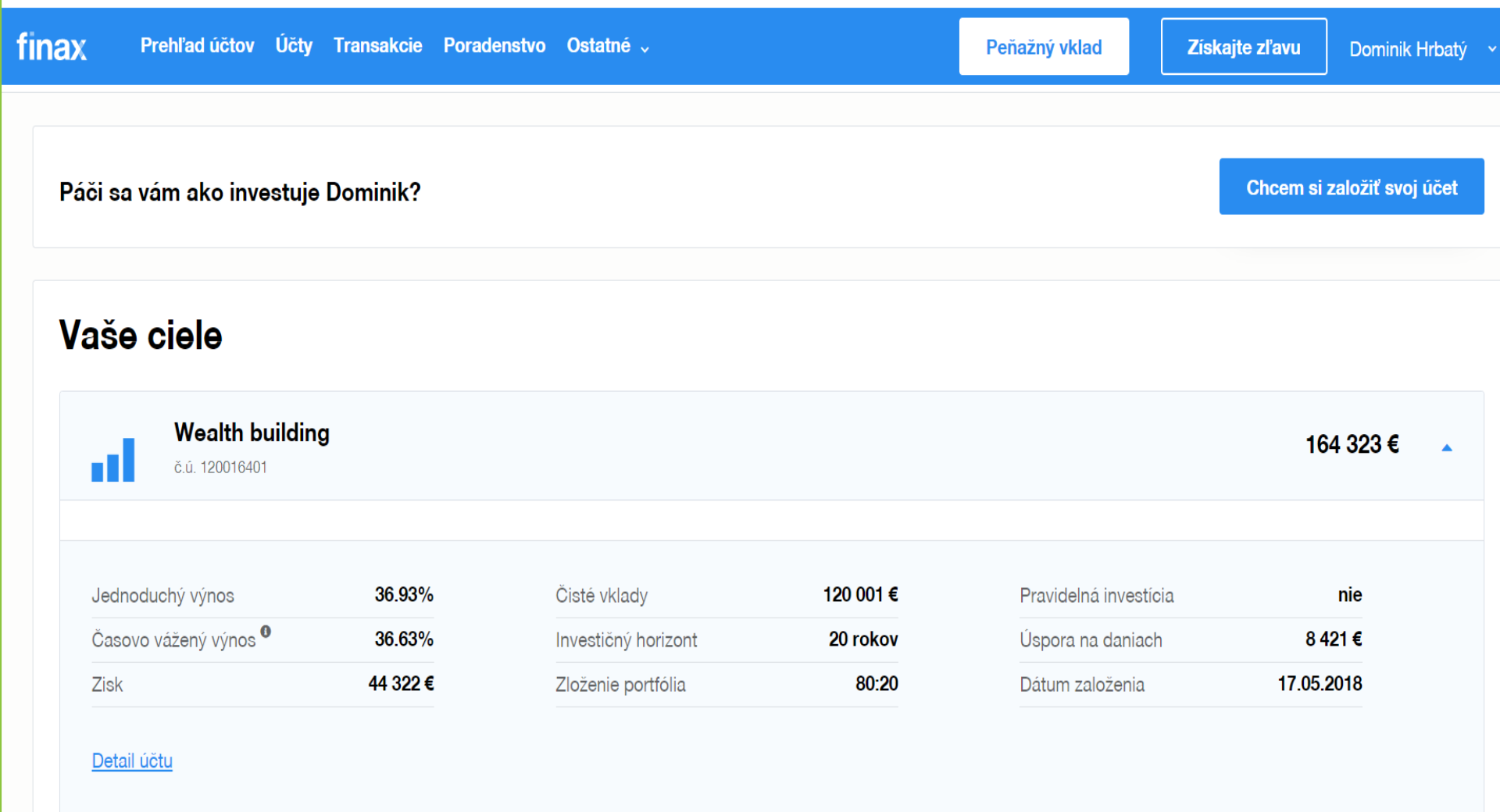Open the Účty menu item
This screenshot has height=812, width=1500.
click(294, 46)
